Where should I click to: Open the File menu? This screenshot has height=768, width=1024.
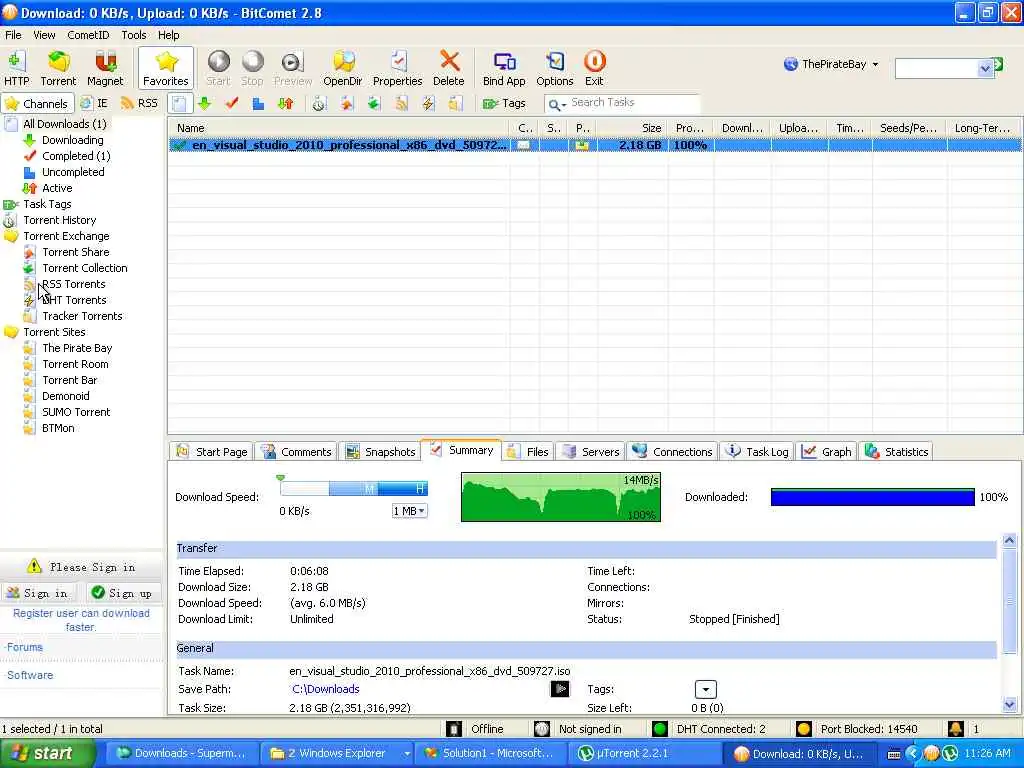[x=13, y=35]
